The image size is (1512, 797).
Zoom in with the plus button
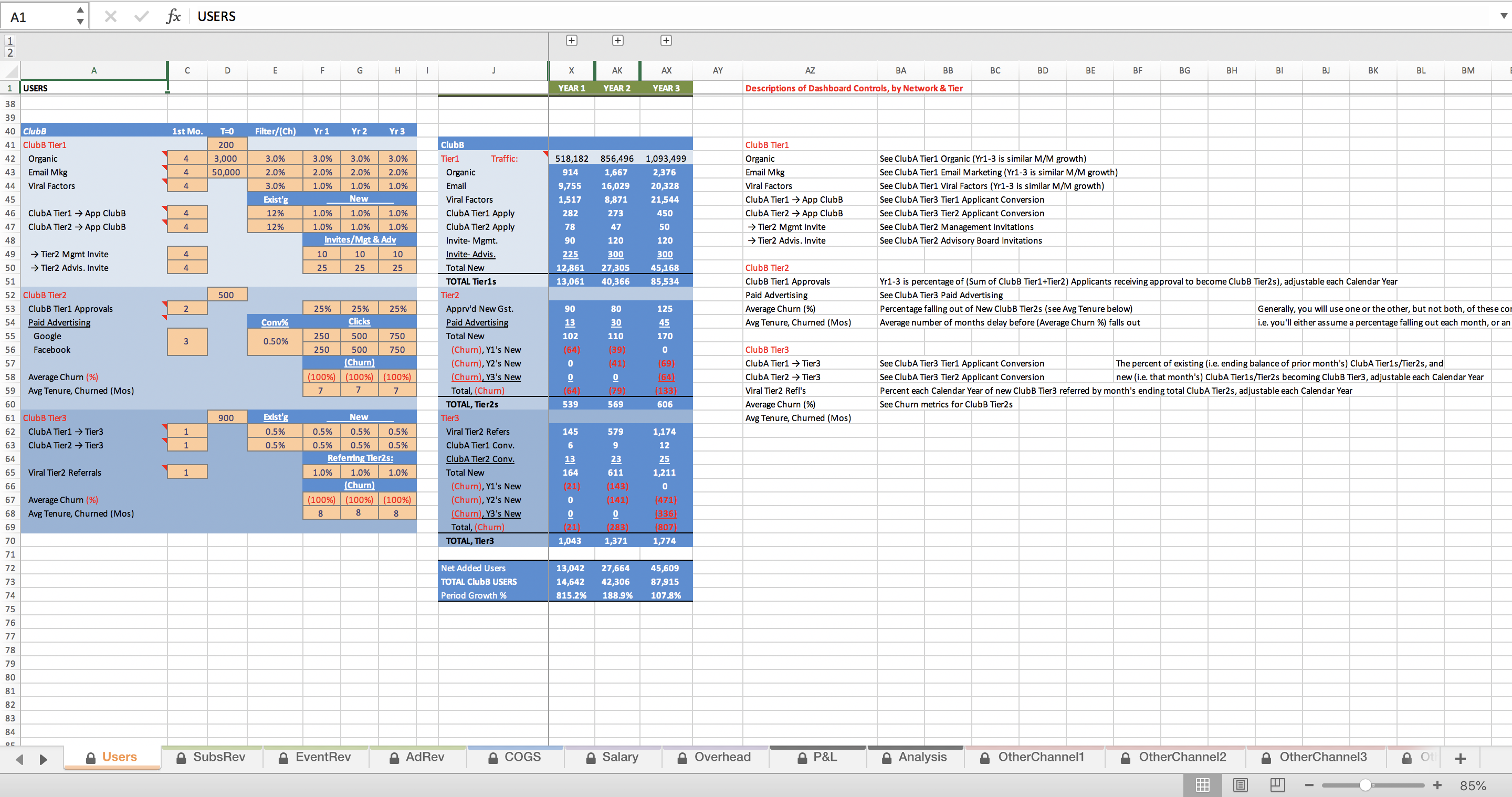pos(1437,785)
